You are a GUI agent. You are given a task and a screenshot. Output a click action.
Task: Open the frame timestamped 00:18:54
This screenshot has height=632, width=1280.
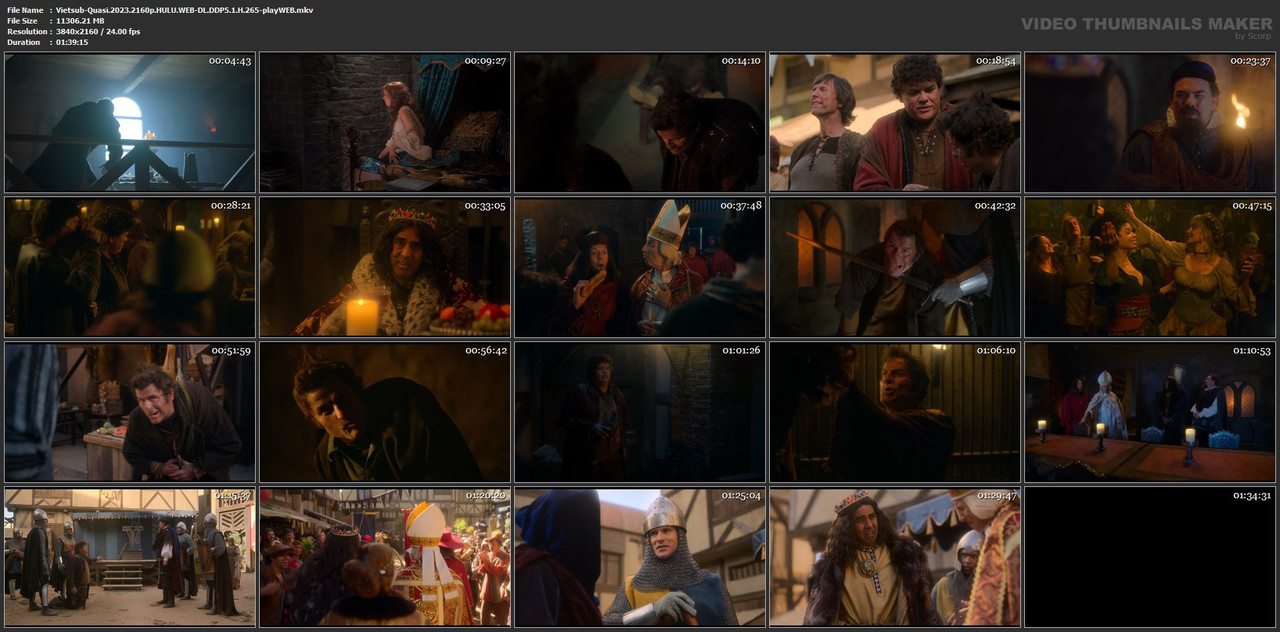(x=895, y=122)
